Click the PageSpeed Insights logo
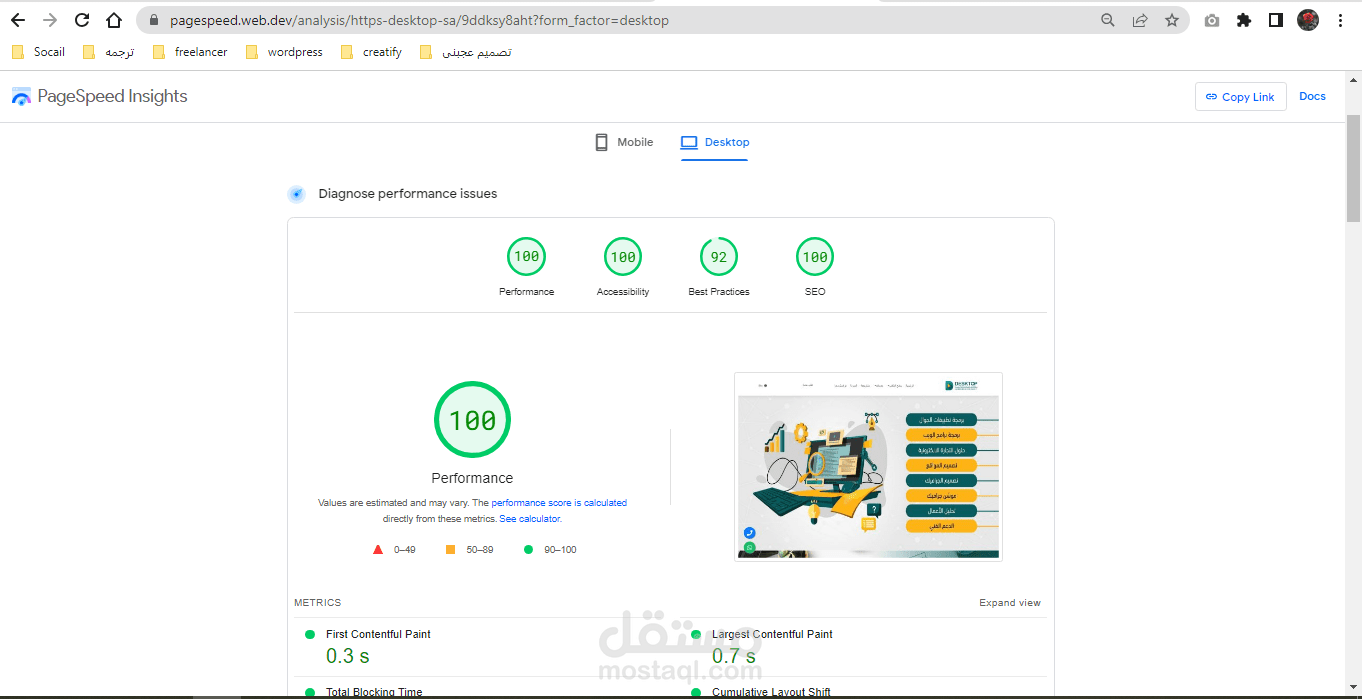Viewport: 1362px width, 699px height. tap(99, 96)
